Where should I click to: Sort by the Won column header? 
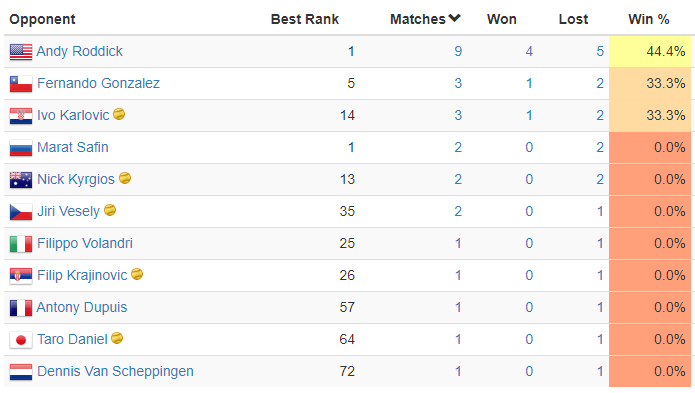tap(502, 19)
